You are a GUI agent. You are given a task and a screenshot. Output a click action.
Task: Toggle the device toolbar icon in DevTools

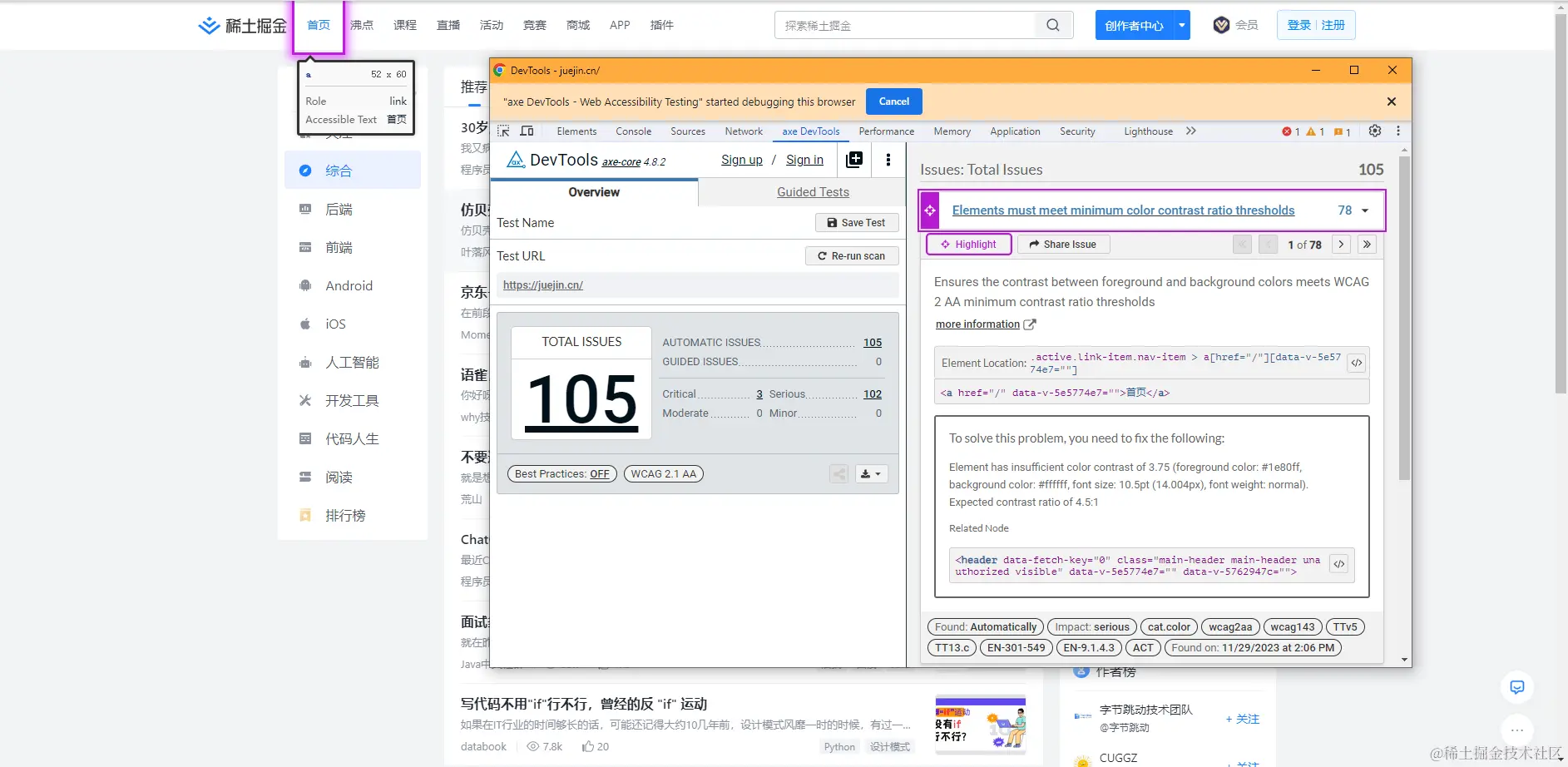coord(527,131)
